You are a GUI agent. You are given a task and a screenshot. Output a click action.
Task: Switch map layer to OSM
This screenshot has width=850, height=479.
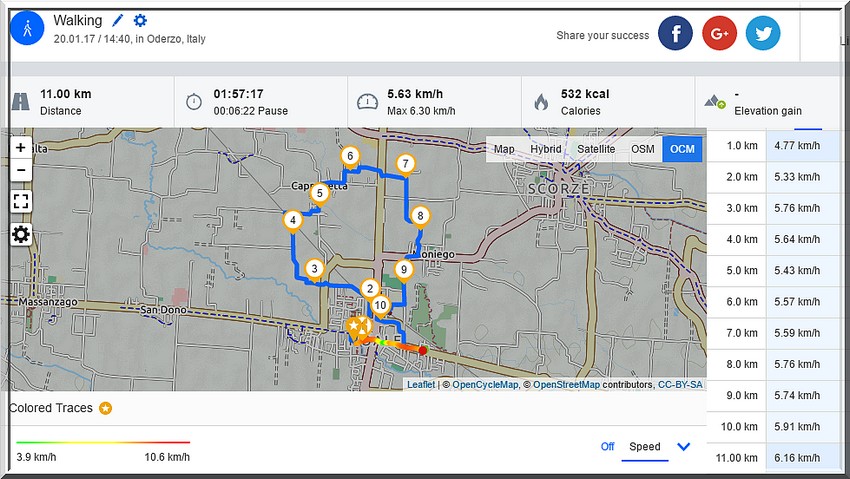642,149
